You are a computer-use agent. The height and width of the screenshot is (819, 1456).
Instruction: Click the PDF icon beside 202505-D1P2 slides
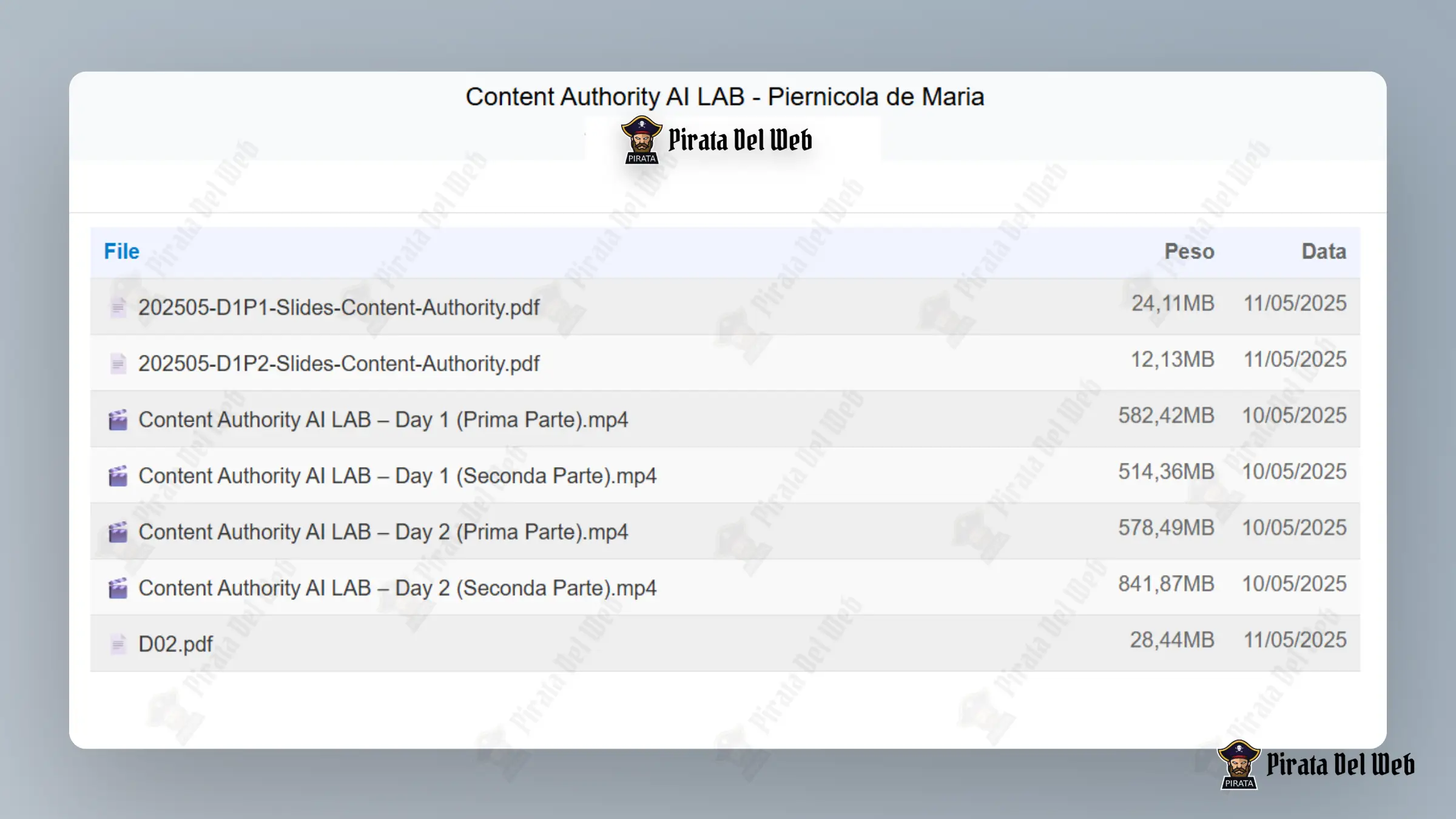(118, 363)
